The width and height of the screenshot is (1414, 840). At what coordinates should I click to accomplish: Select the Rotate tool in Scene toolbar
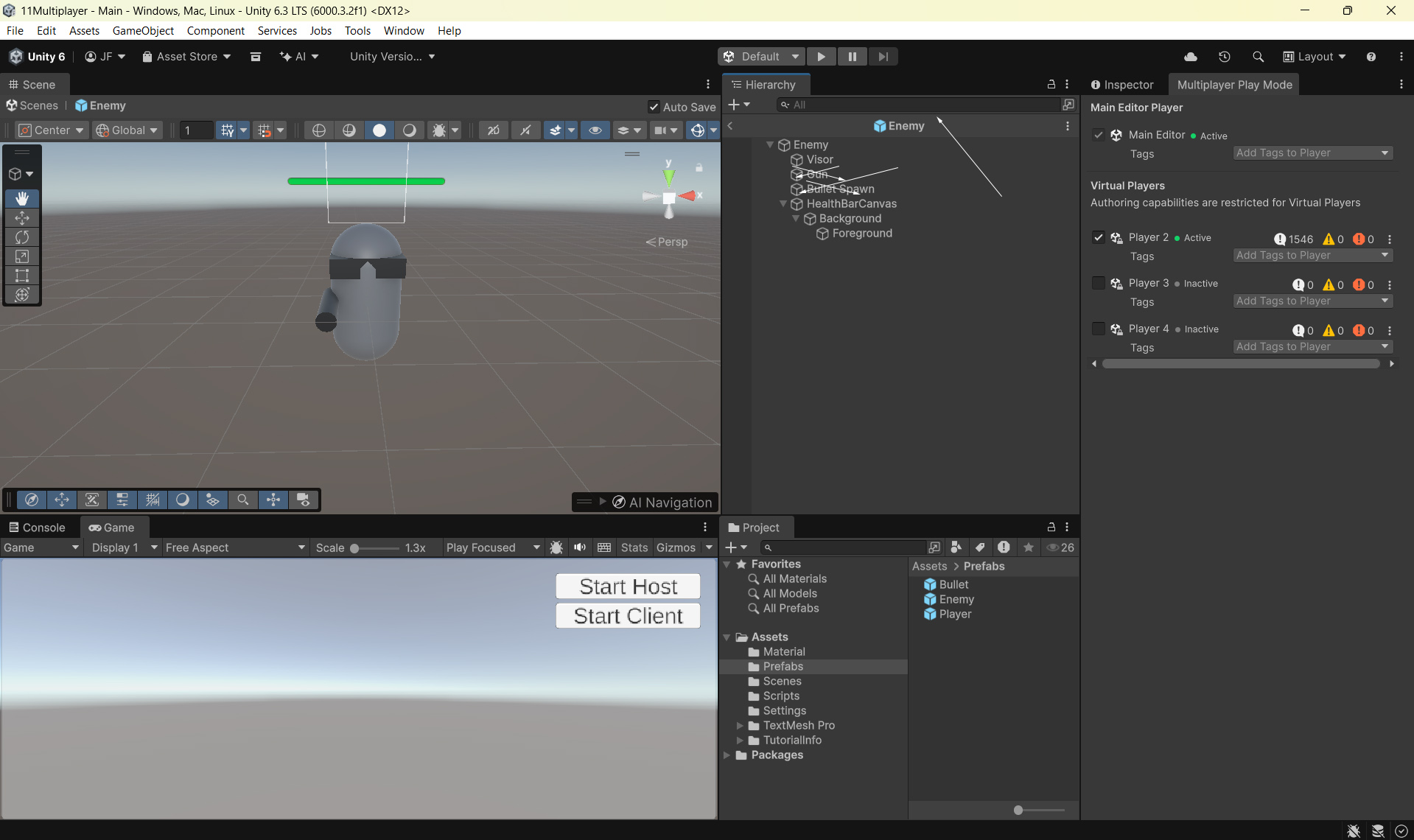point(22,237)
